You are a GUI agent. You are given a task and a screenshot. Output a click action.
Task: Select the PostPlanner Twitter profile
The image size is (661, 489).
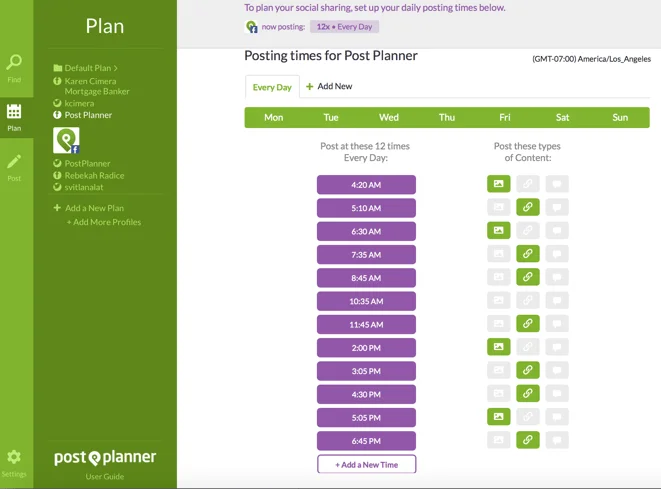[82, 164]
